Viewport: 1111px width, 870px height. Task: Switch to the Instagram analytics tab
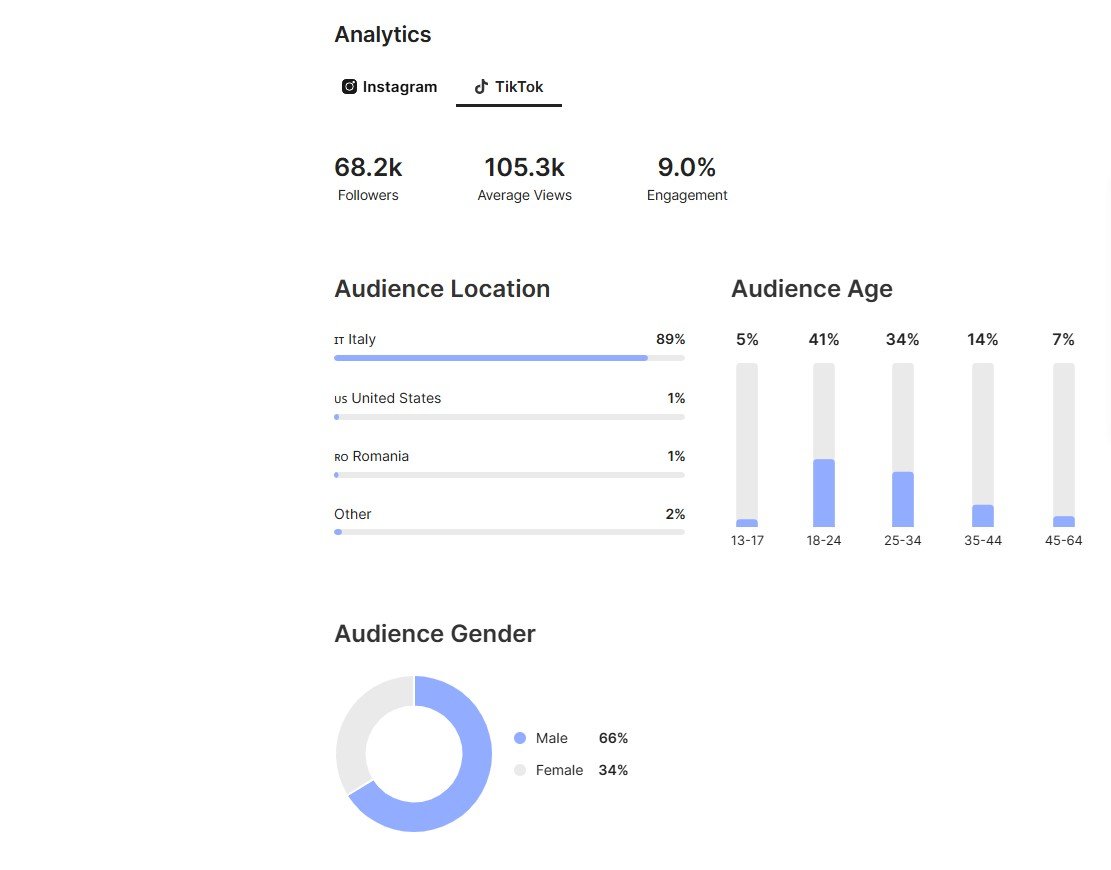(390, 86)
